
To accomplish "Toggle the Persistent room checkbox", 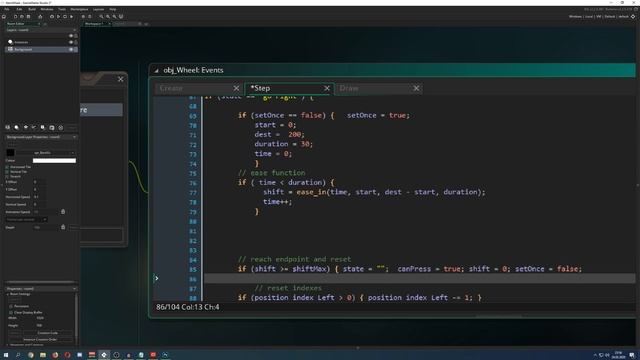I will [x=11, y=306].
